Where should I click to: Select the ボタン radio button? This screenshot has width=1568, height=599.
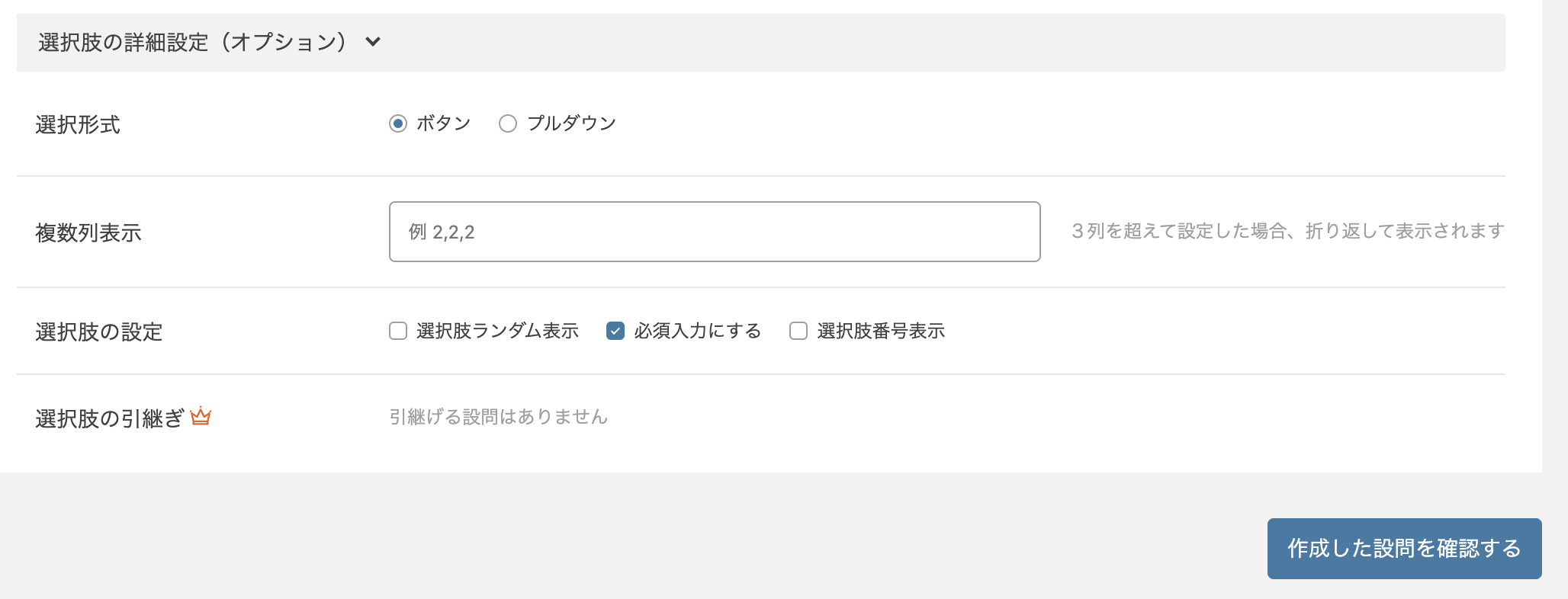point(398,123)
